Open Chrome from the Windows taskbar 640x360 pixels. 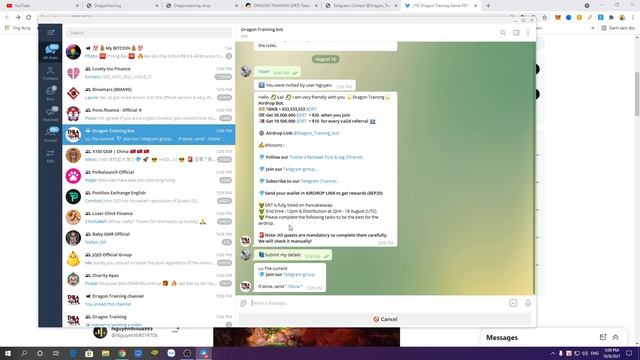(x=122, y=353)
